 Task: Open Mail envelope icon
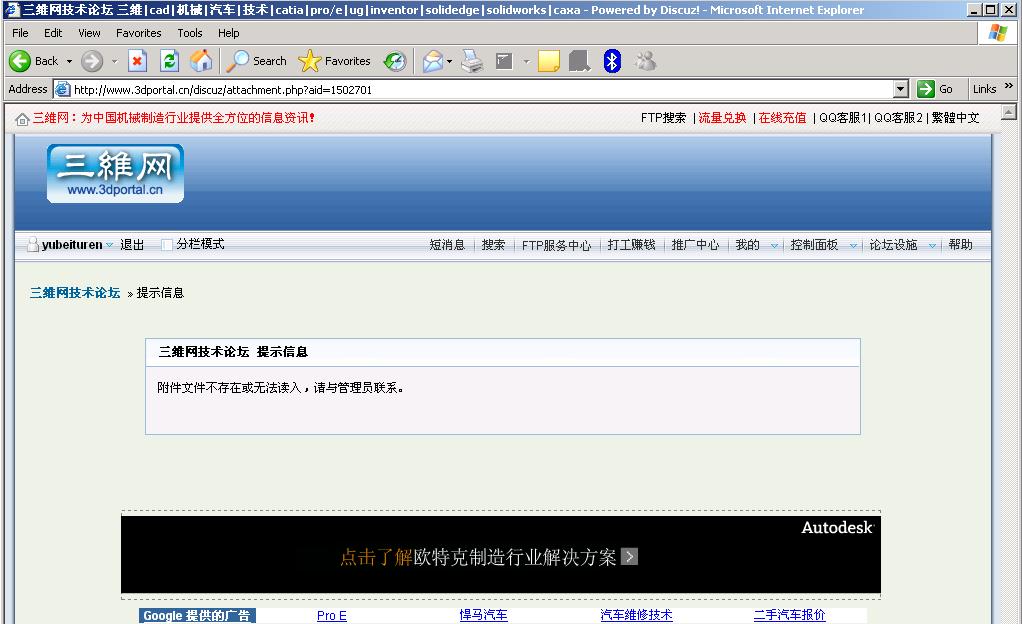click(432, 61)
